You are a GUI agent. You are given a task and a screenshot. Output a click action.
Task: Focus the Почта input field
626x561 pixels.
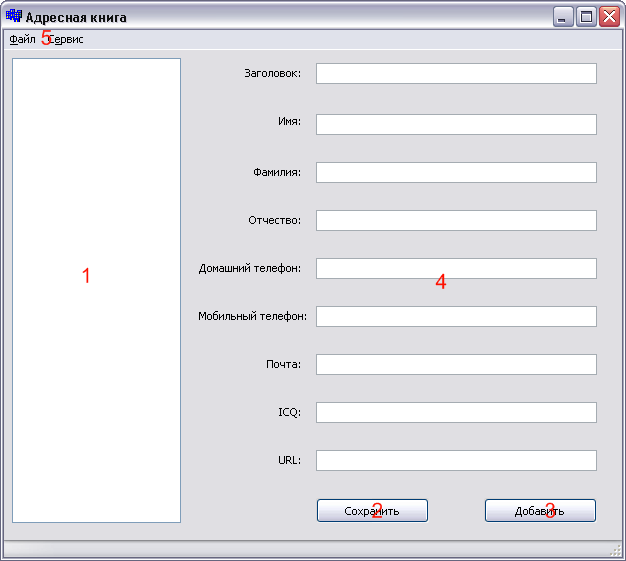[456, 364]
